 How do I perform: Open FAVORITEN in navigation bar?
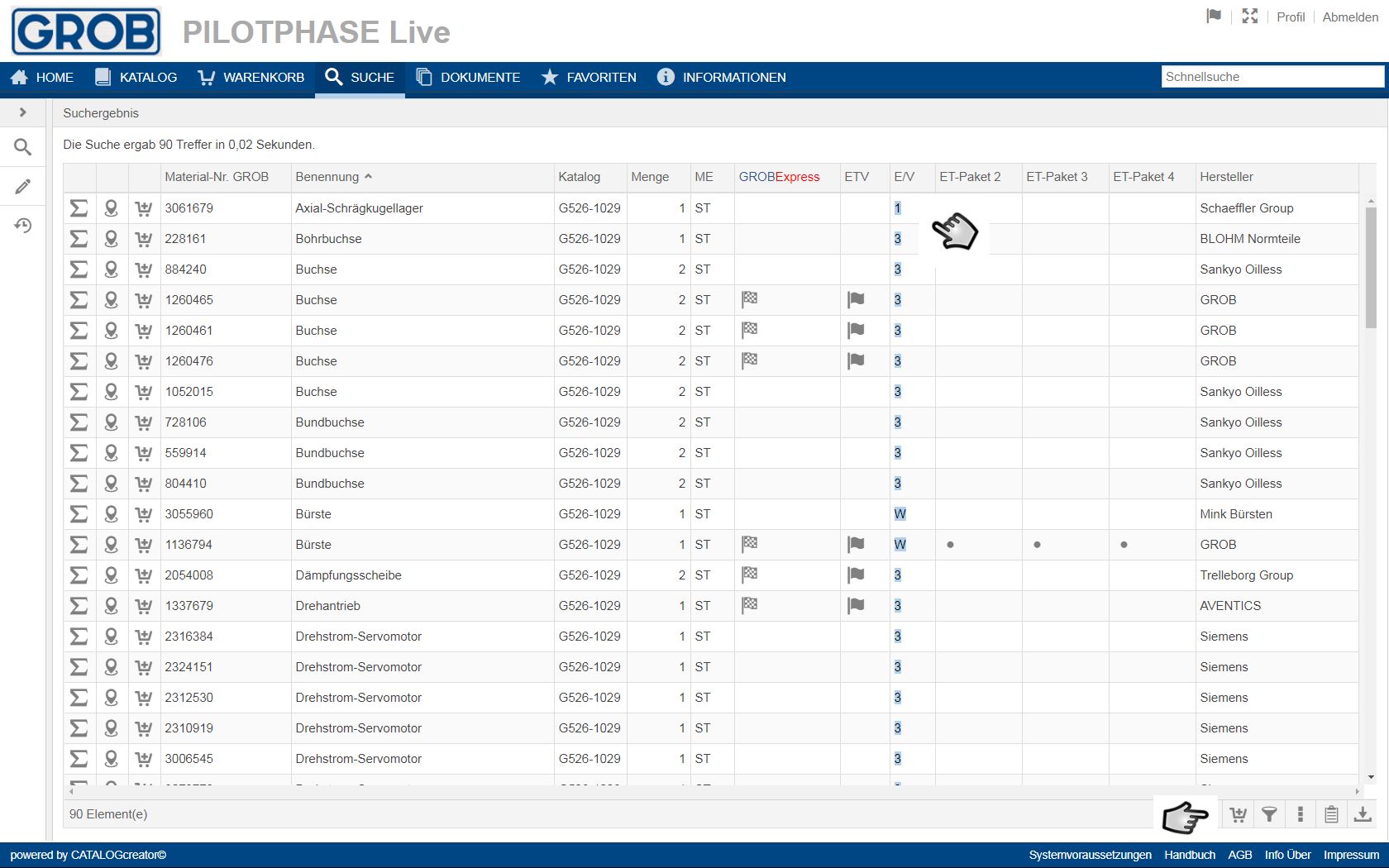click(x=589, y=77)
